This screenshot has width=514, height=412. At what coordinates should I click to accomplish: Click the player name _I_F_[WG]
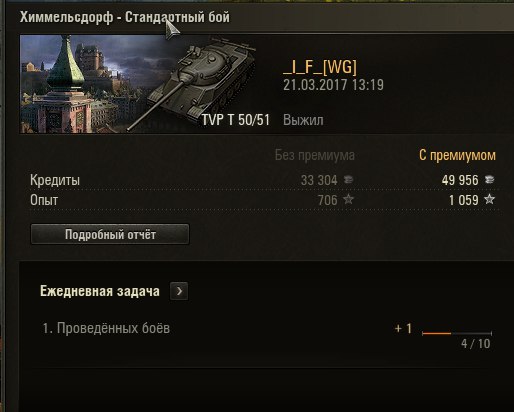(320, 66)
